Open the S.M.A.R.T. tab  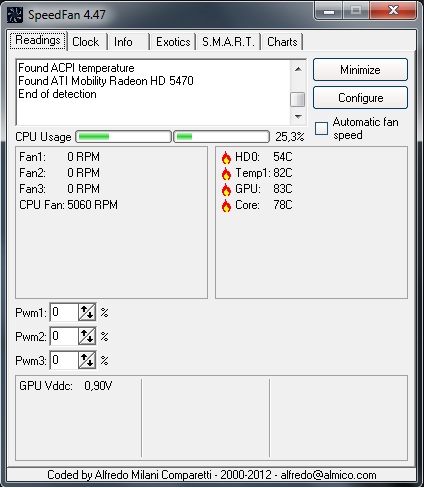pos(228,42)
